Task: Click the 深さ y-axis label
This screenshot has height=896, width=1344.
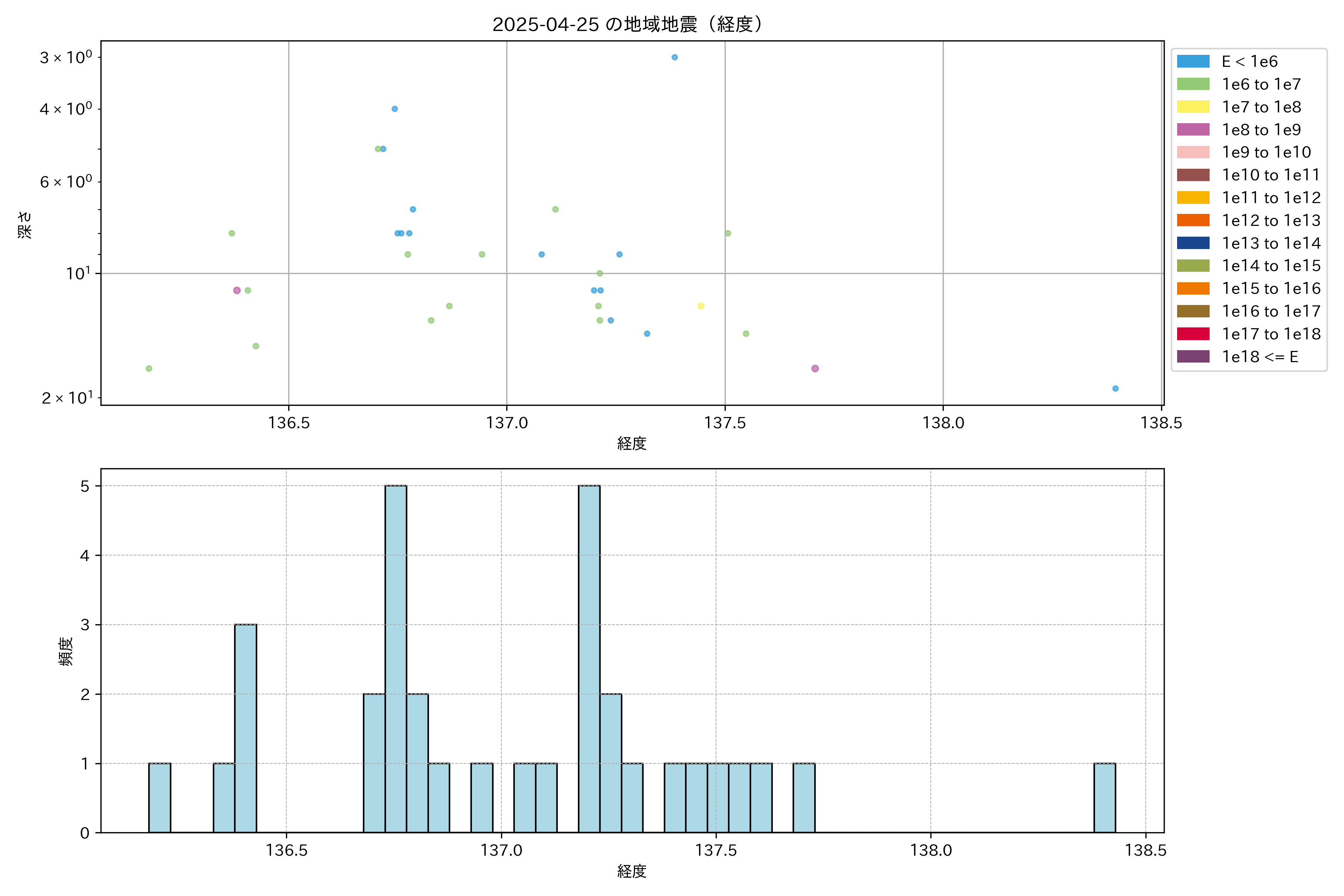Action: pyautogui.click(x=25, y=225)
